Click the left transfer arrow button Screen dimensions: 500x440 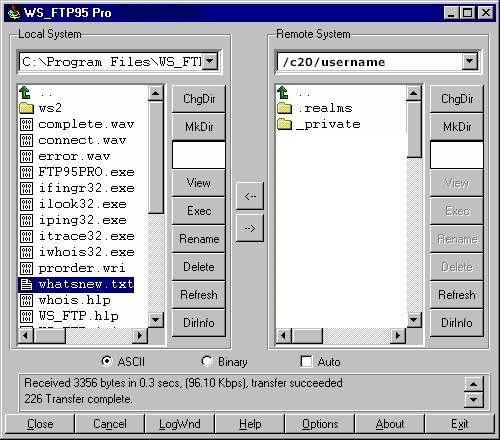[x=250, y=196]
